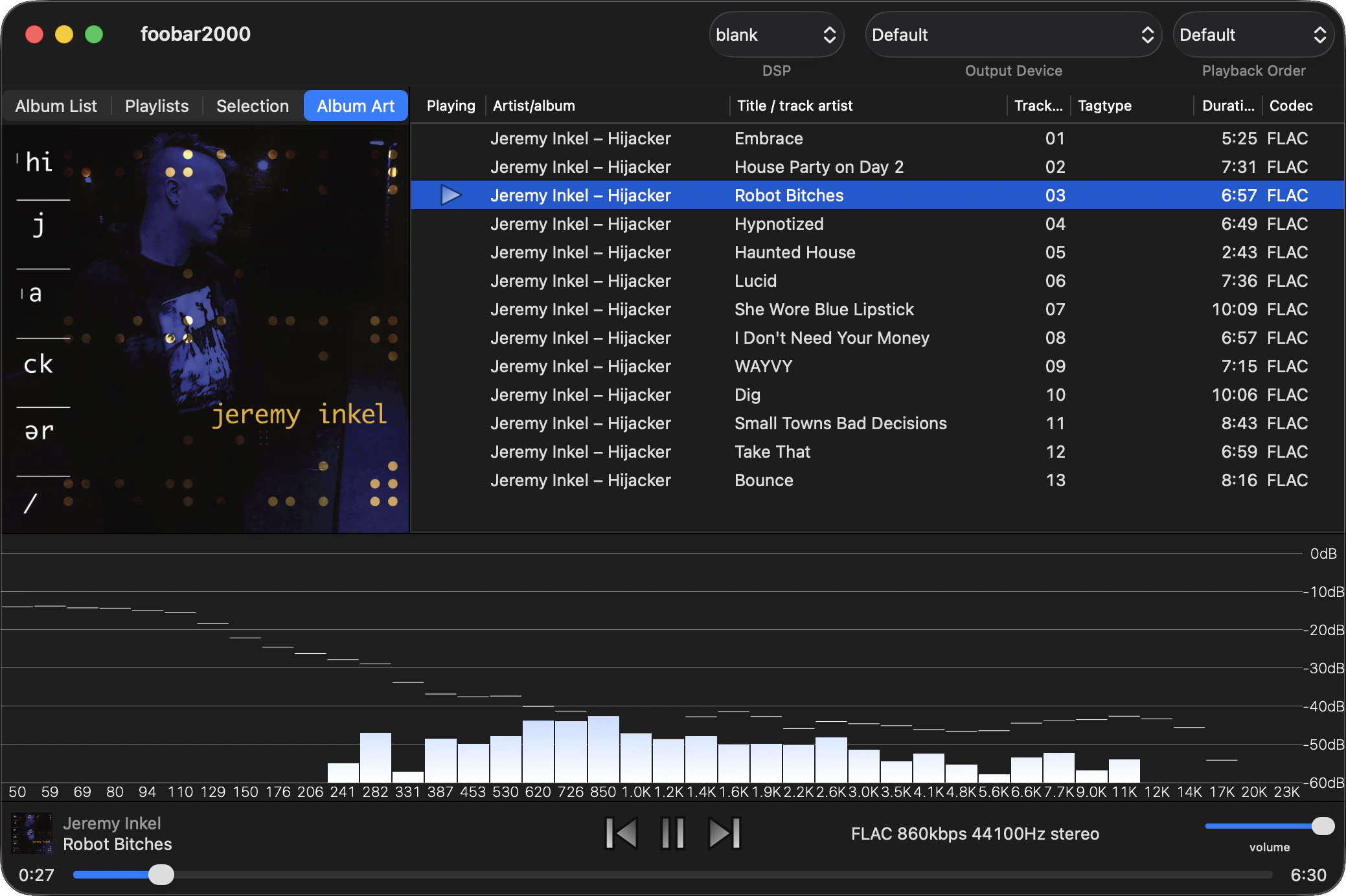
Task: Select the Selection tab
Action: point(253,106)
